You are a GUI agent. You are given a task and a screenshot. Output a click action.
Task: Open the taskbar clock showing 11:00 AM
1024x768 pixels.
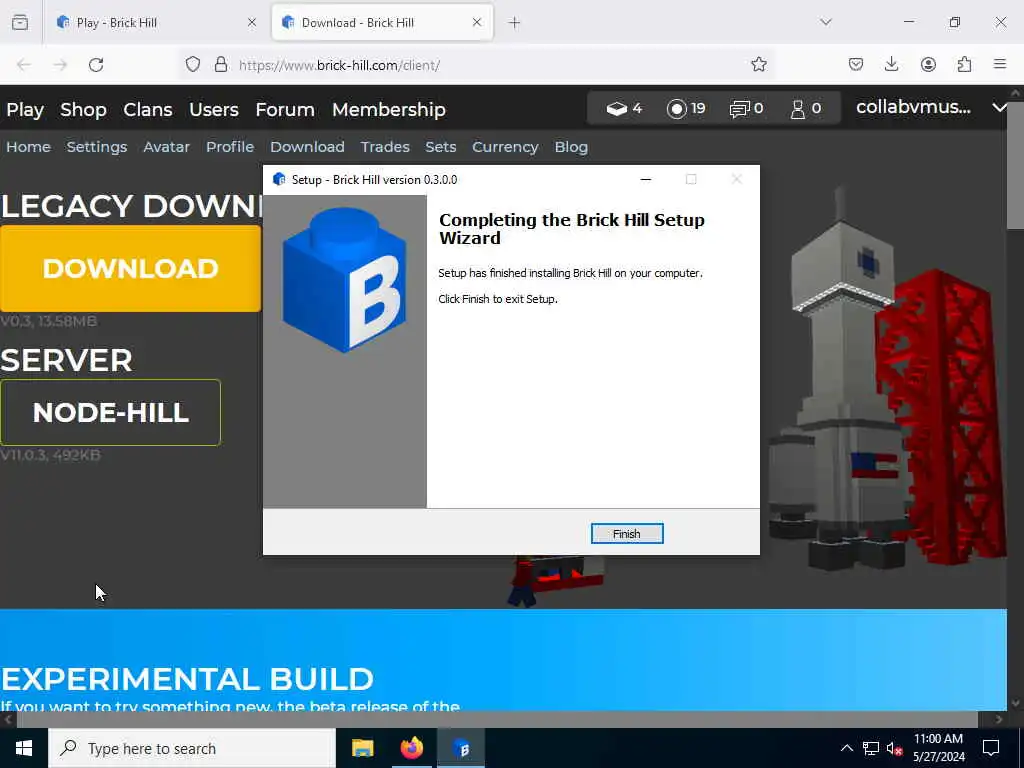click(938, 748)
